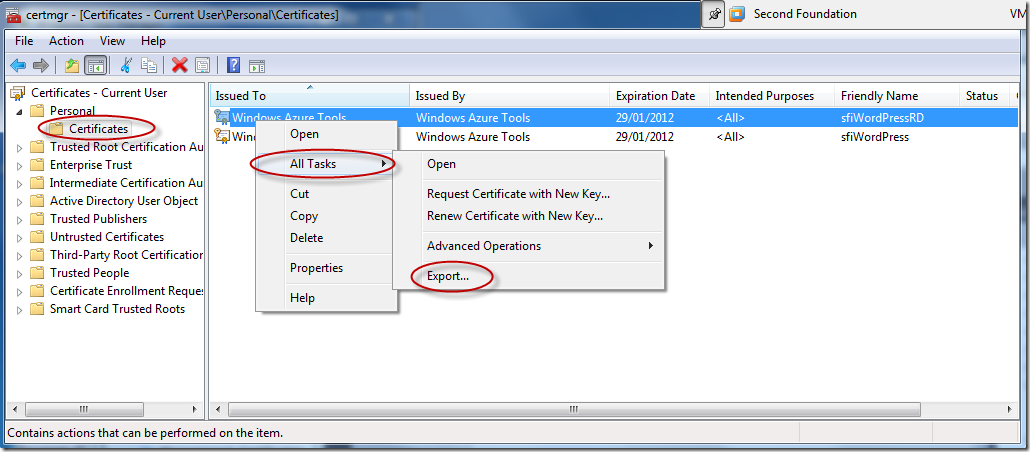
Task: Click right arrow of tree pane scrollbar
Action: [x=194, y=409]
